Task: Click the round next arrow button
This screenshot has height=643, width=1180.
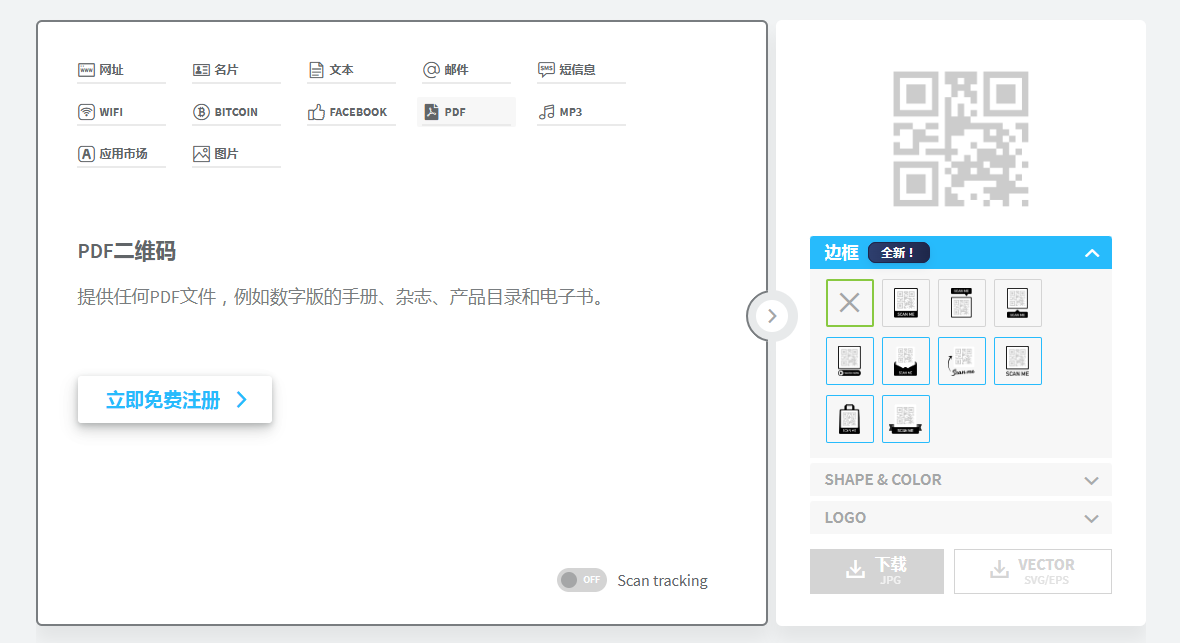Action: coord(771,316)
